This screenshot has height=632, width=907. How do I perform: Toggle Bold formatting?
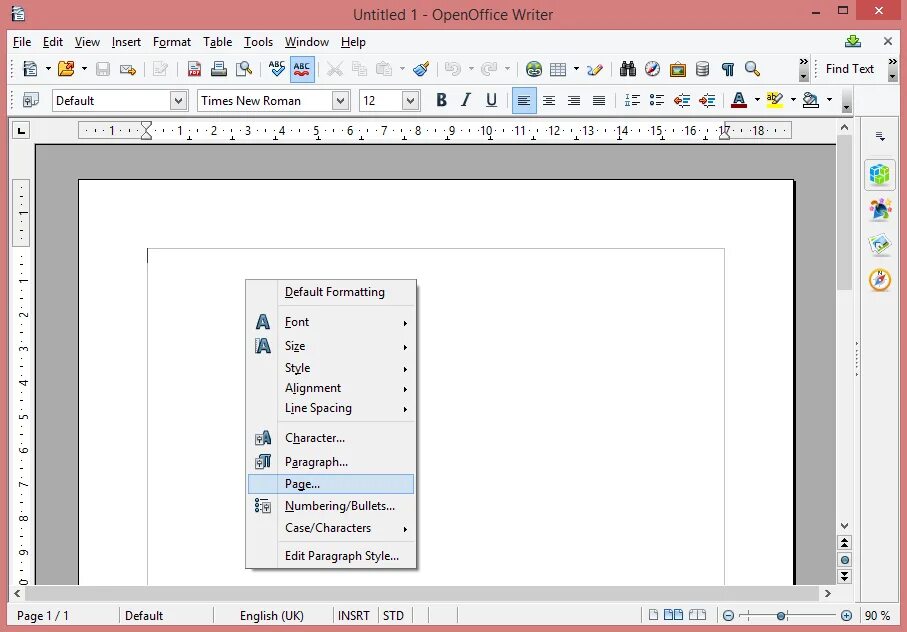coord(441,101)
